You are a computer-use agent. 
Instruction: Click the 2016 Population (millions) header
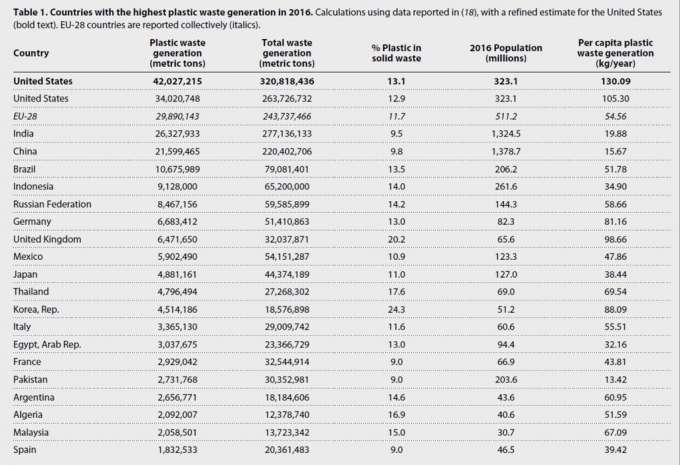[x=506, y=53]
